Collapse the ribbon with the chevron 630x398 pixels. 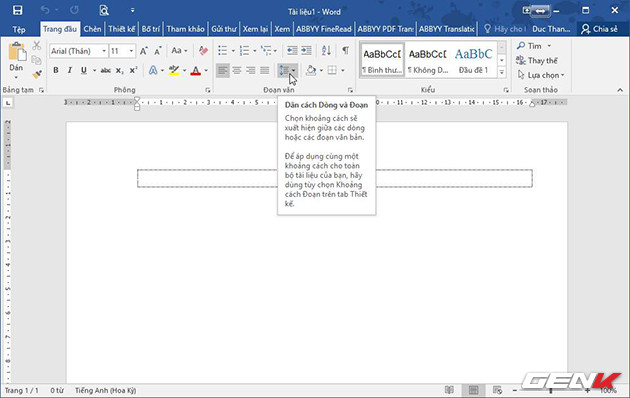click(620, 90)
